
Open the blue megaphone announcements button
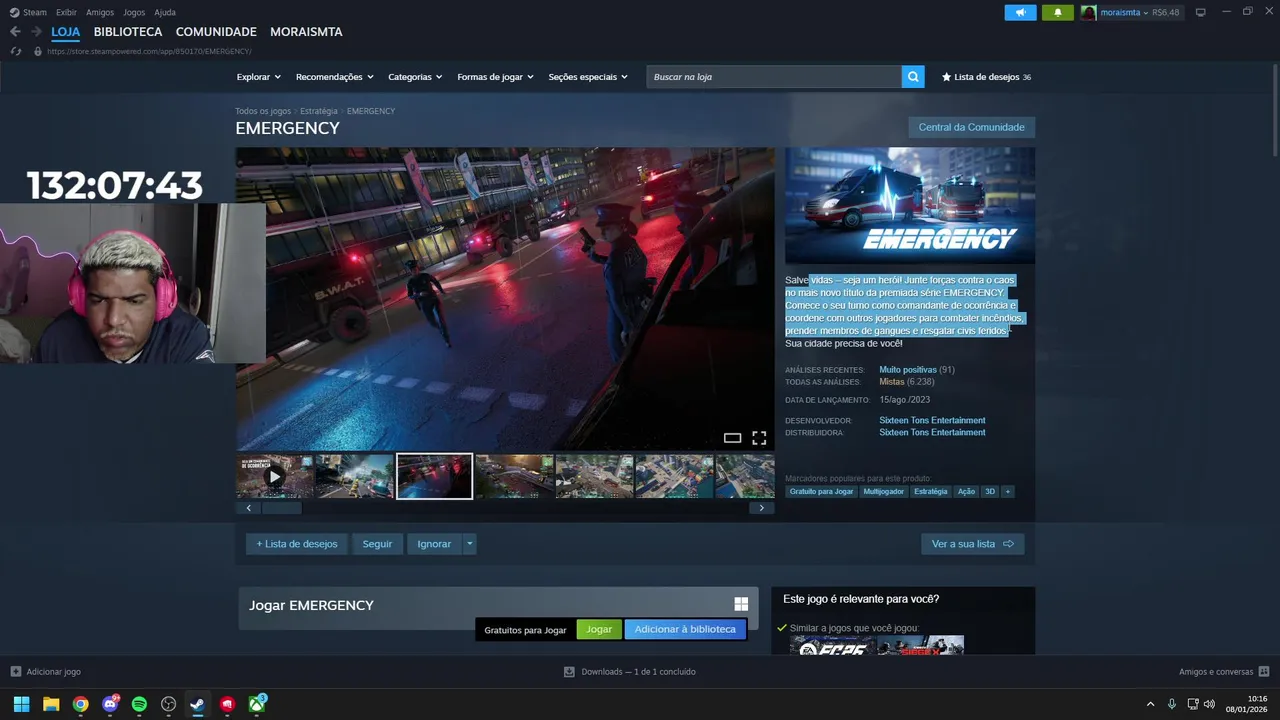click(x=1020, y=12)
